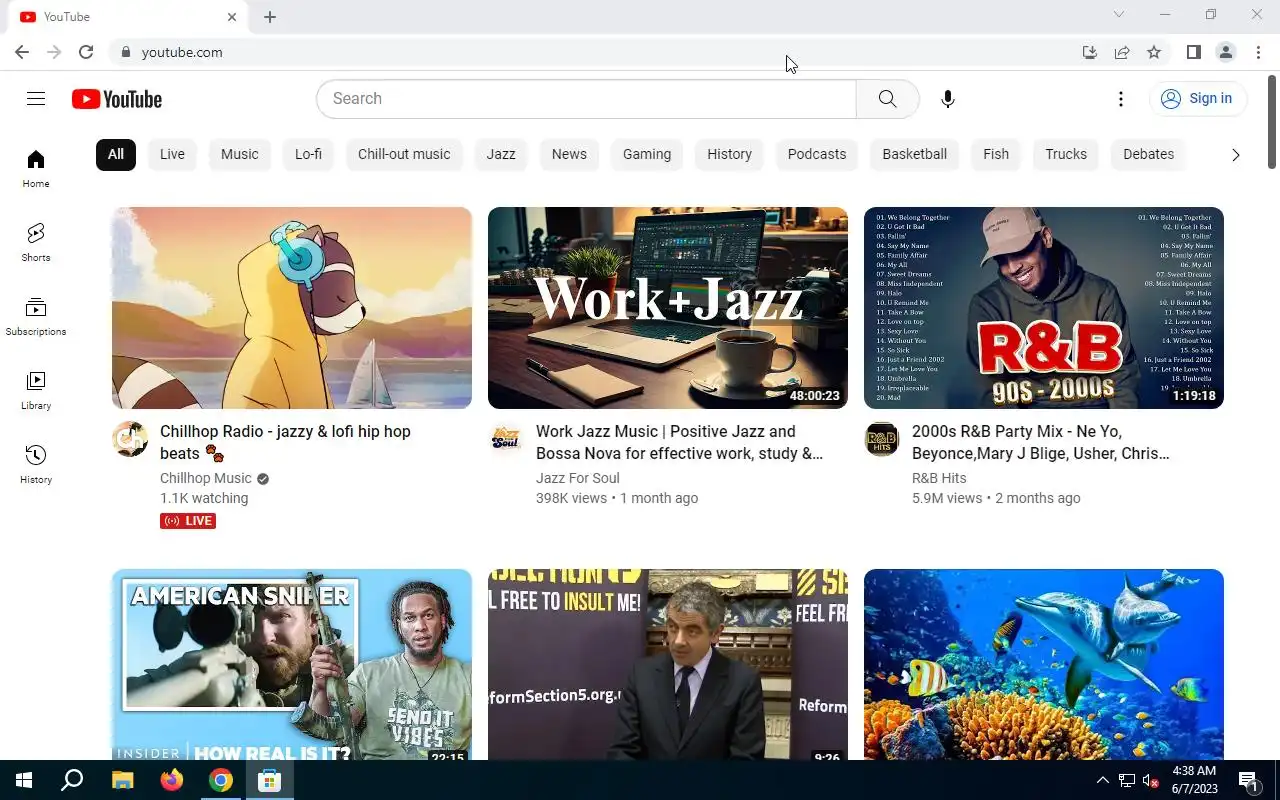Image resolution: width=1280 pixels, height=800 pixels.
Task: Filter by Debates chip
Action: tap(1148, 154)
